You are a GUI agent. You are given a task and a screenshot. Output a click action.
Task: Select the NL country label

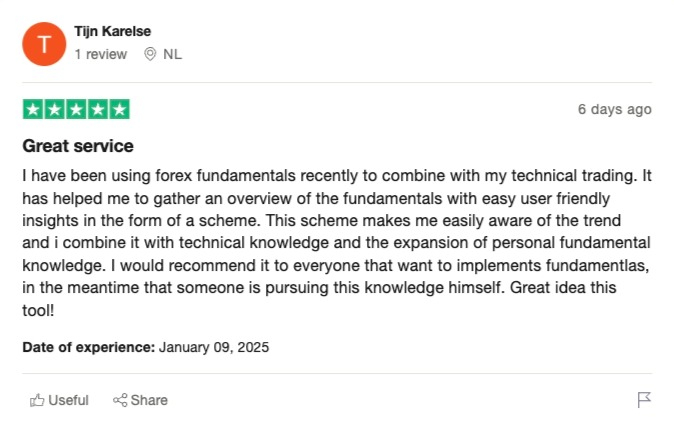172,54
